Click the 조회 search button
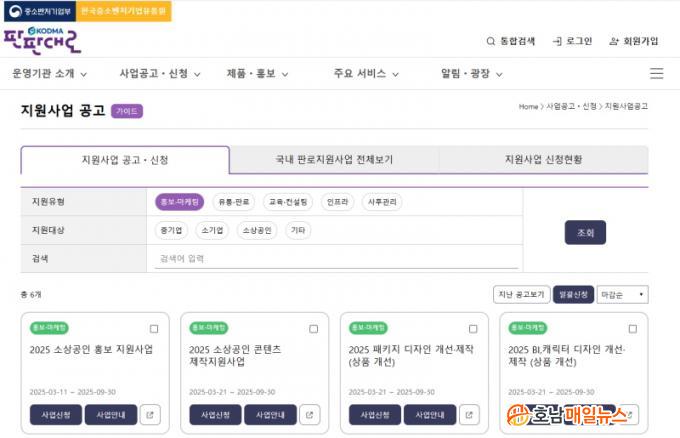This screenshot has width=680, height=438. click(x=585, y=232)
